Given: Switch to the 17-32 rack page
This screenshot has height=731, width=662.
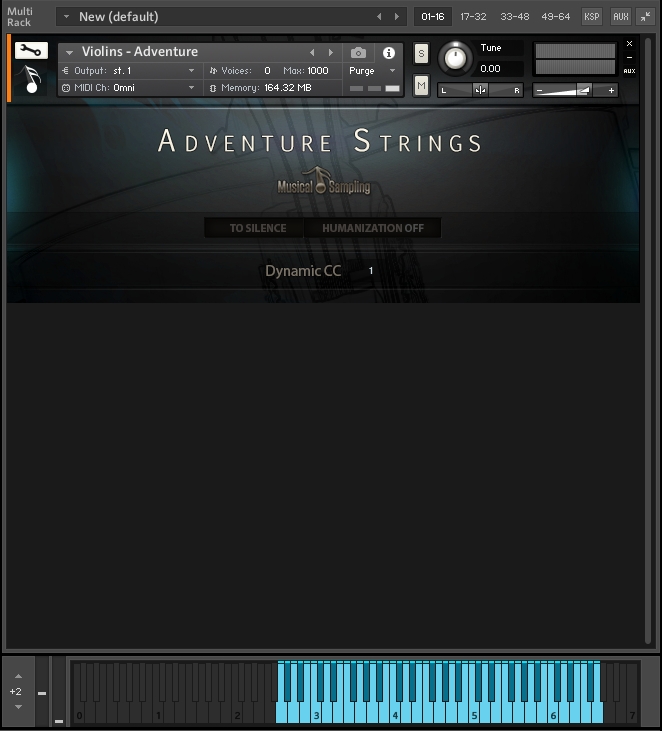Looking at the screenshot, I should click(x=473, y=17).
